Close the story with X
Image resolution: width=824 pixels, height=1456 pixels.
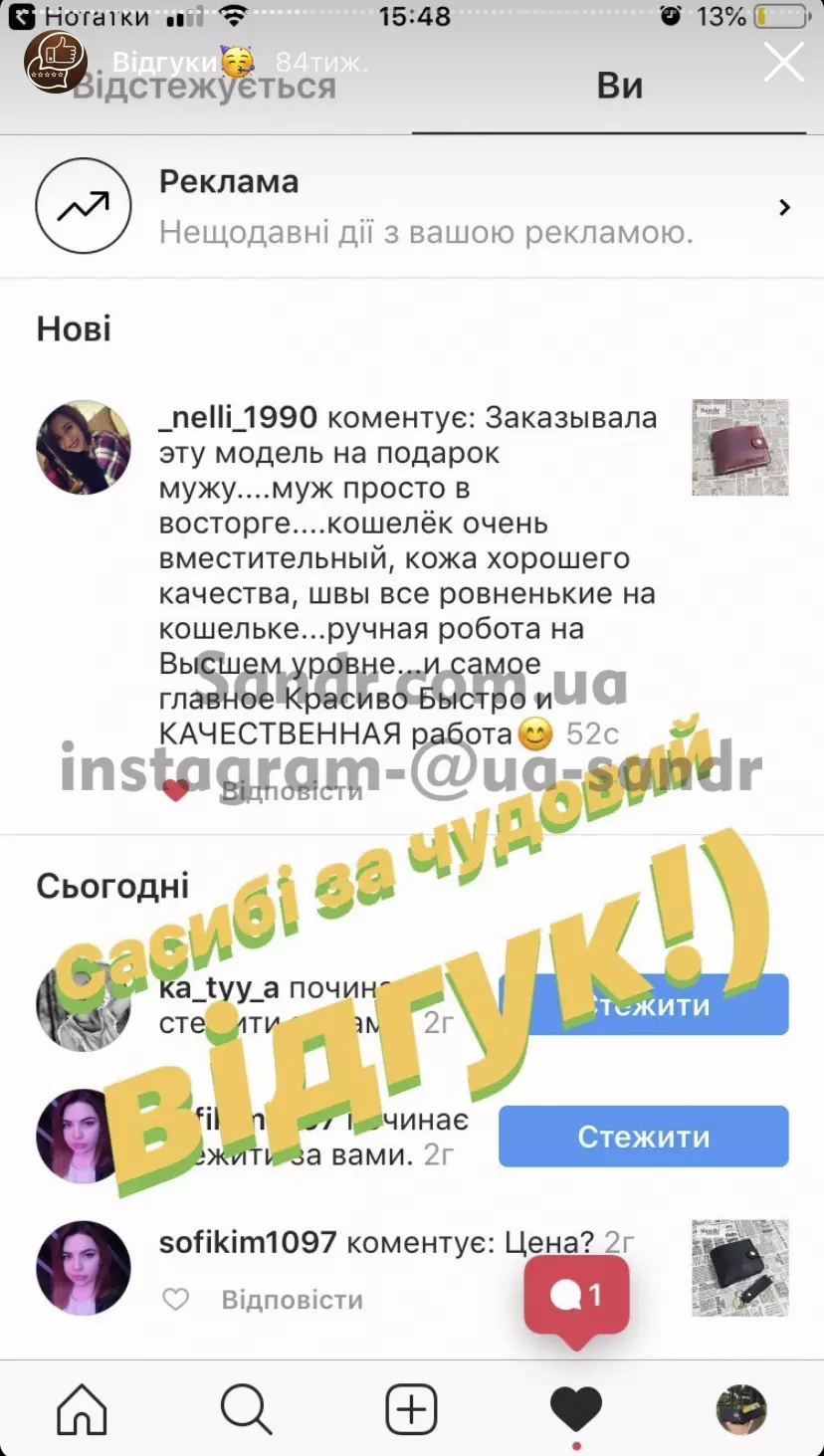point(783,62)
